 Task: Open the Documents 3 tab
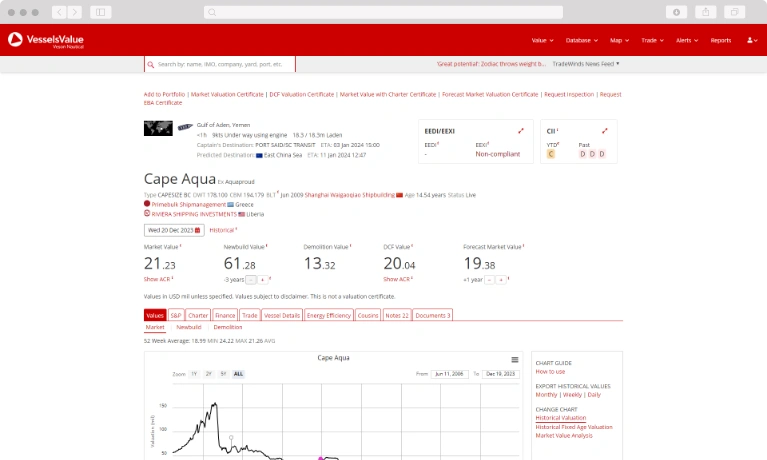pos(433,315)
